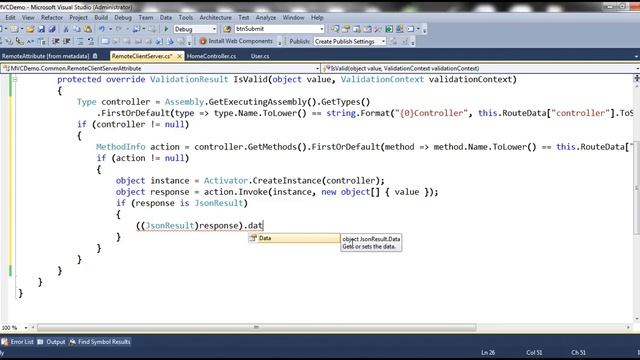Open the Edit menu

tap(10, 18)
